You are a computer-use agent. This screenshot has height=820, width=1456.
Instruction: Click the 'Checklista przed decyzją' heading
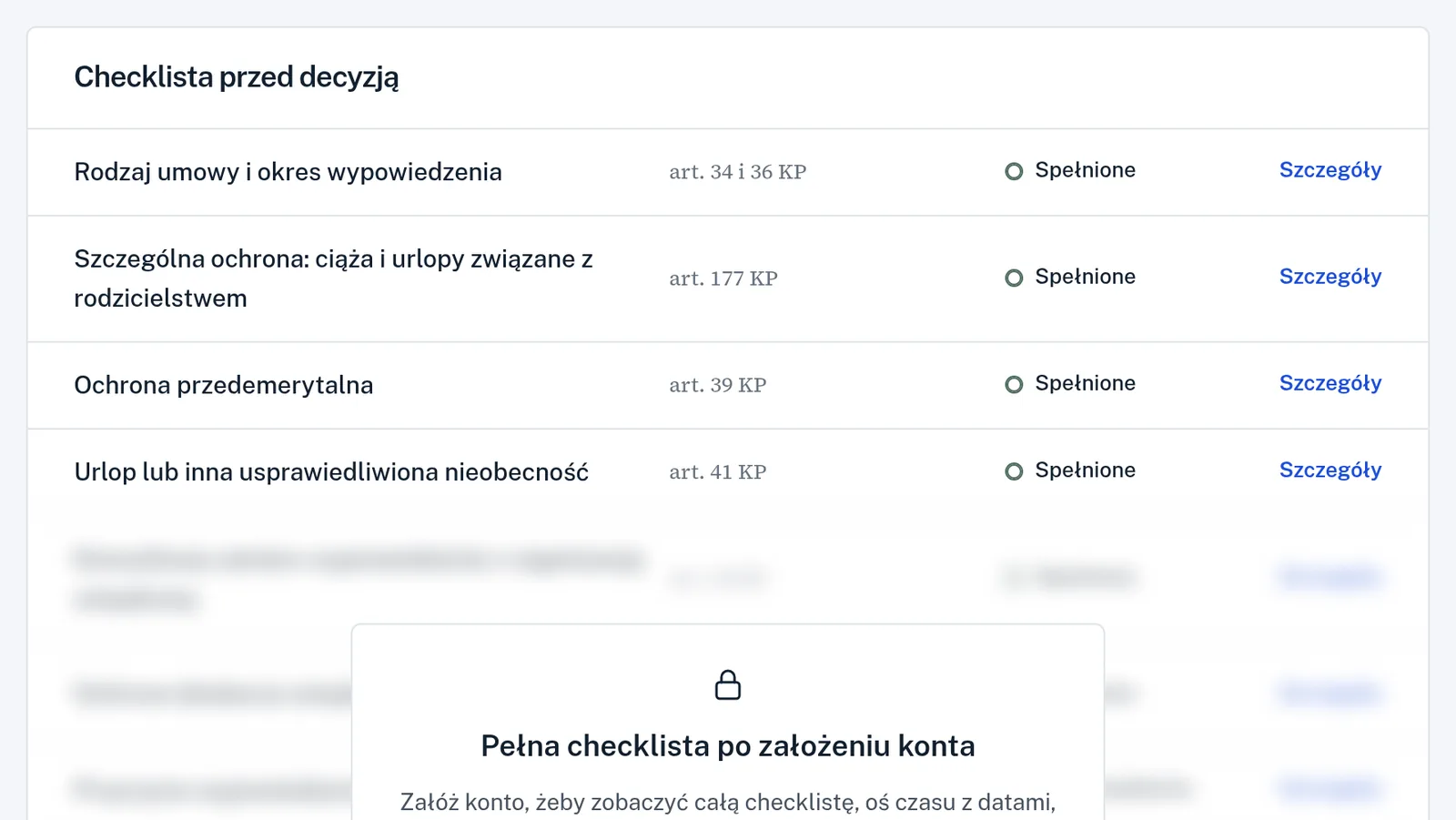[x=237, y=77]
